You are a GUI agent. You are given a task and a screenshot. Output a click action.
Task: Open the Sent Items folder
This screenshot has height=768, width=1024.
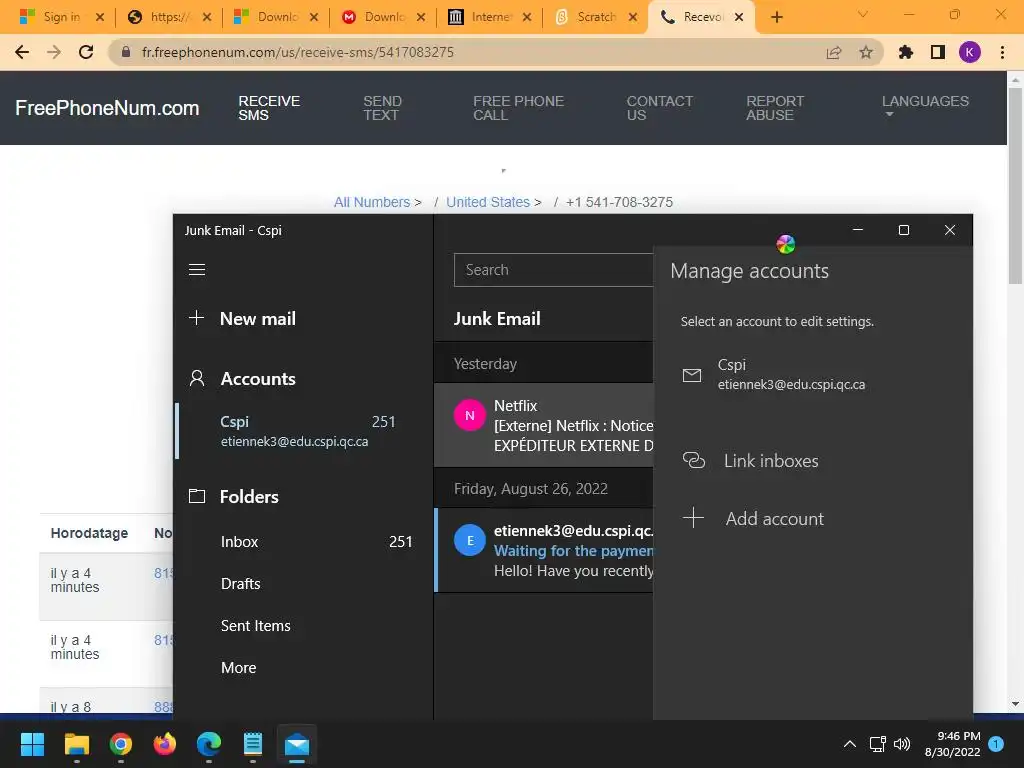[x=302, y=625]
